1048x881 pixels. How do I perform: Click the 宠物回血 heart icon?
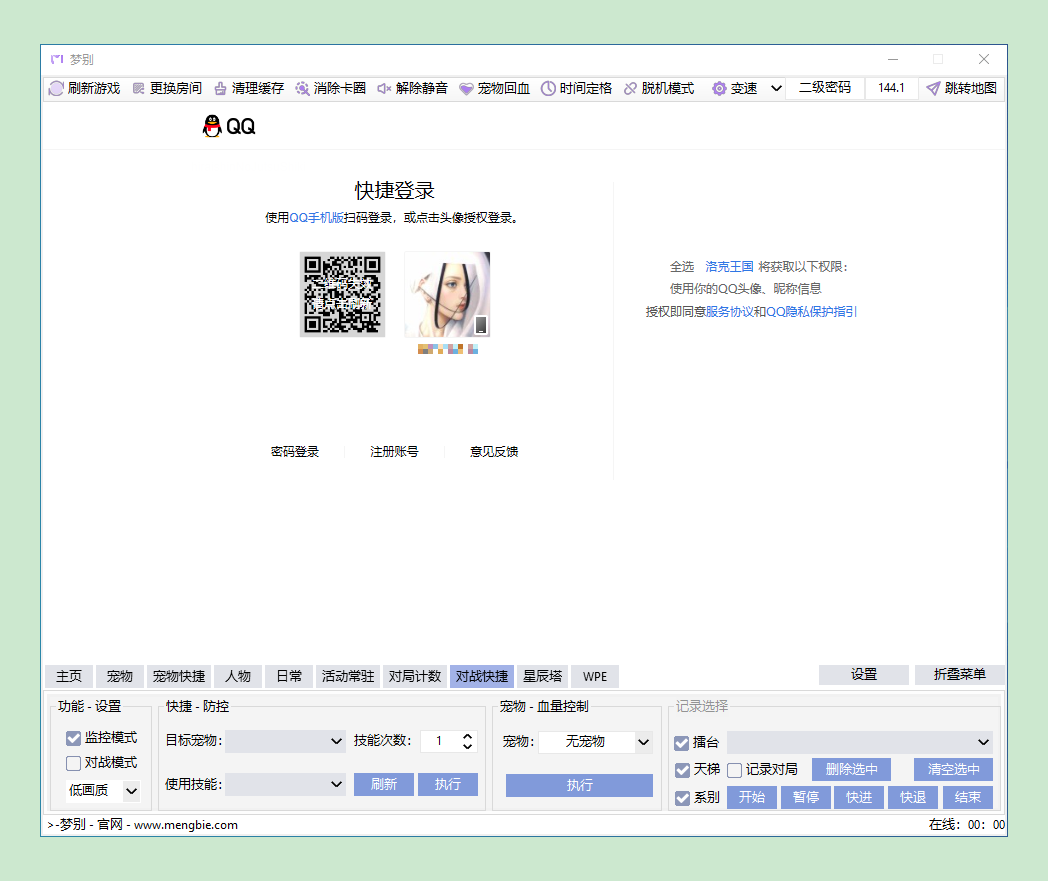pyautogui.click(x=466, y=89)
